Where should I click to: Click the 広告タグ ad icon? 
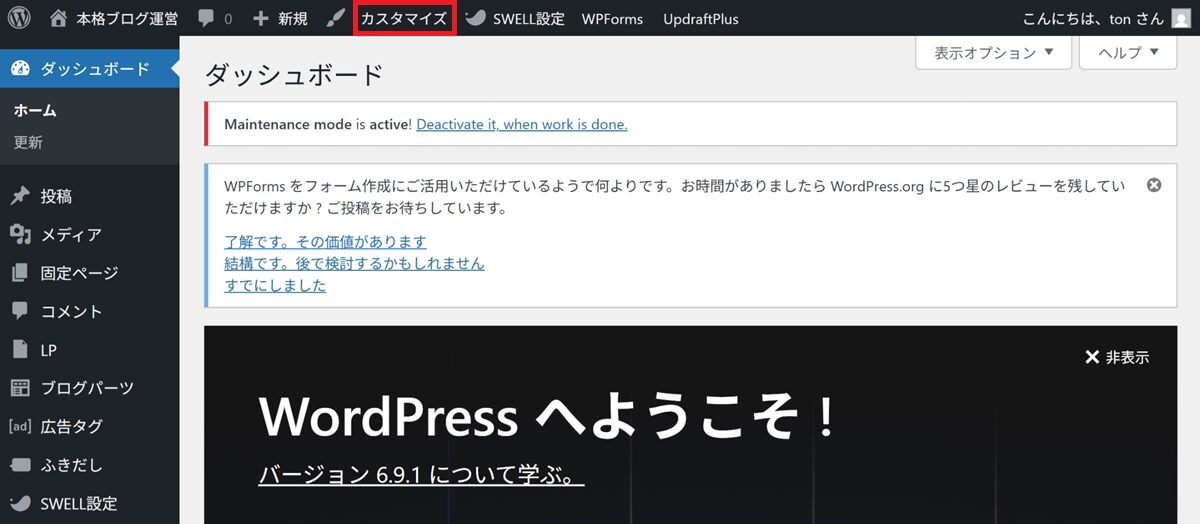coord(20,426)
